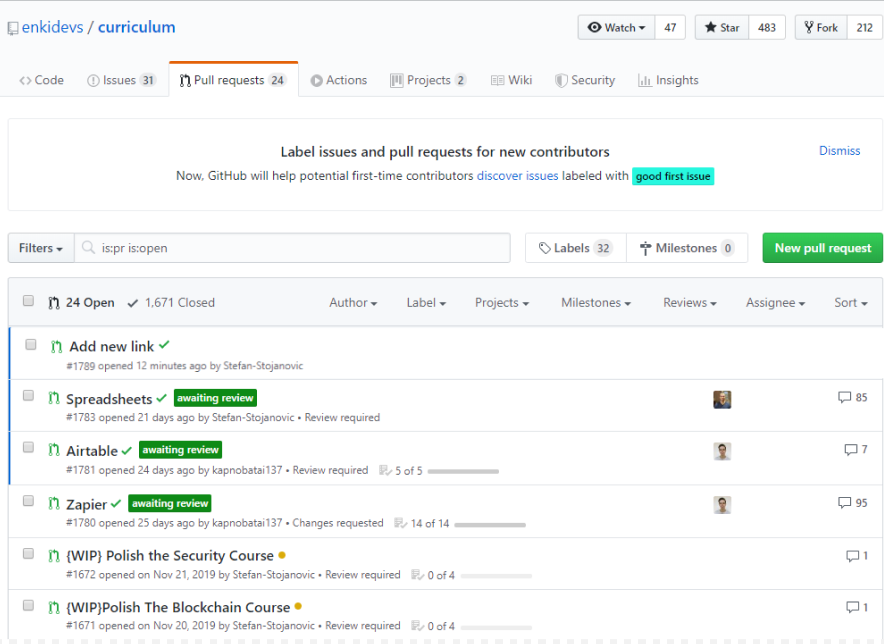Expand the Author filter menu
Viewport: 884px width, 644px height.
click(x=353, y=303)
